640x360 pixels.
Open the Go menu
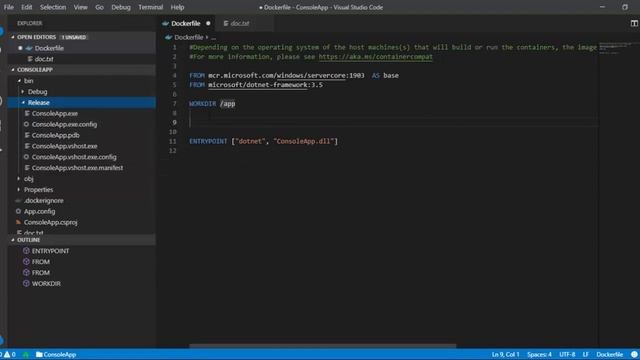[x=99, y=7]
